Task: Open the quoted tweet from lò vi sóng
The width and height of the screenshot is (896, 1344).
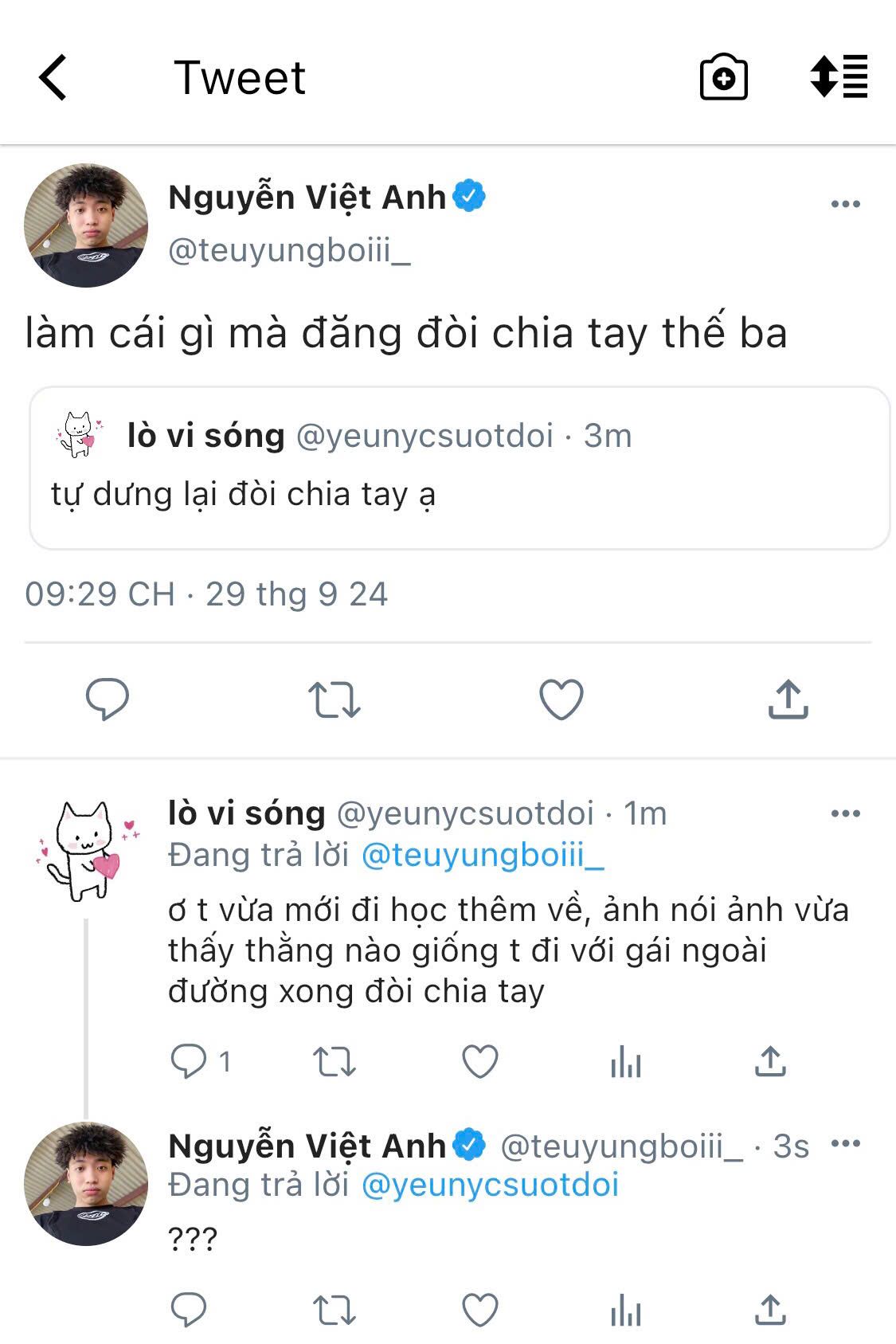Action: point(460,468)
